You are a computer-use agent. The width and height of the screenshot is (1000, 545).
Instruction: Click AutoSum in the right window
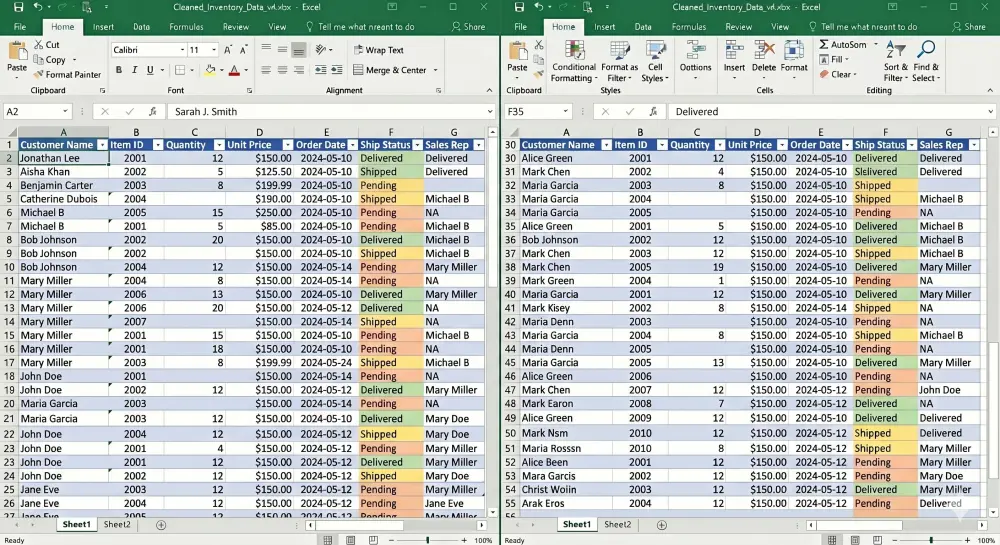coord(843,45)
